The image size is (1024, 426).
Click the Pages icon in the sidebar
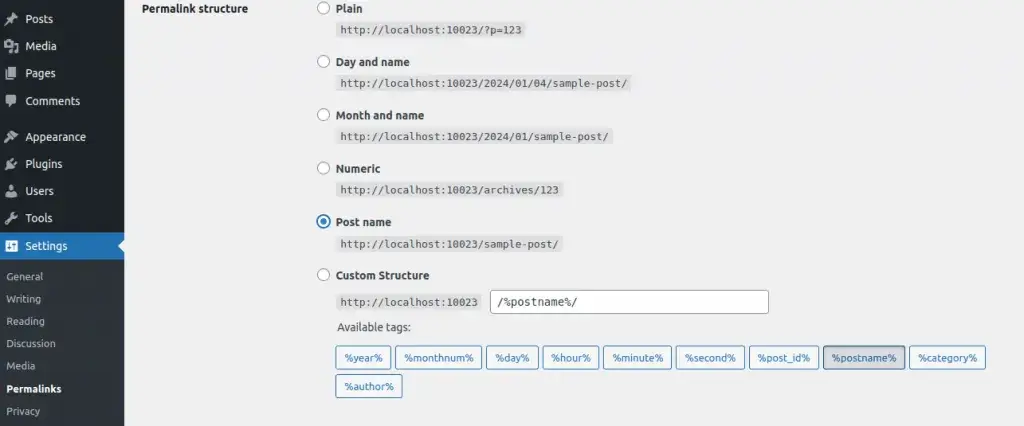tap(10, 74)
